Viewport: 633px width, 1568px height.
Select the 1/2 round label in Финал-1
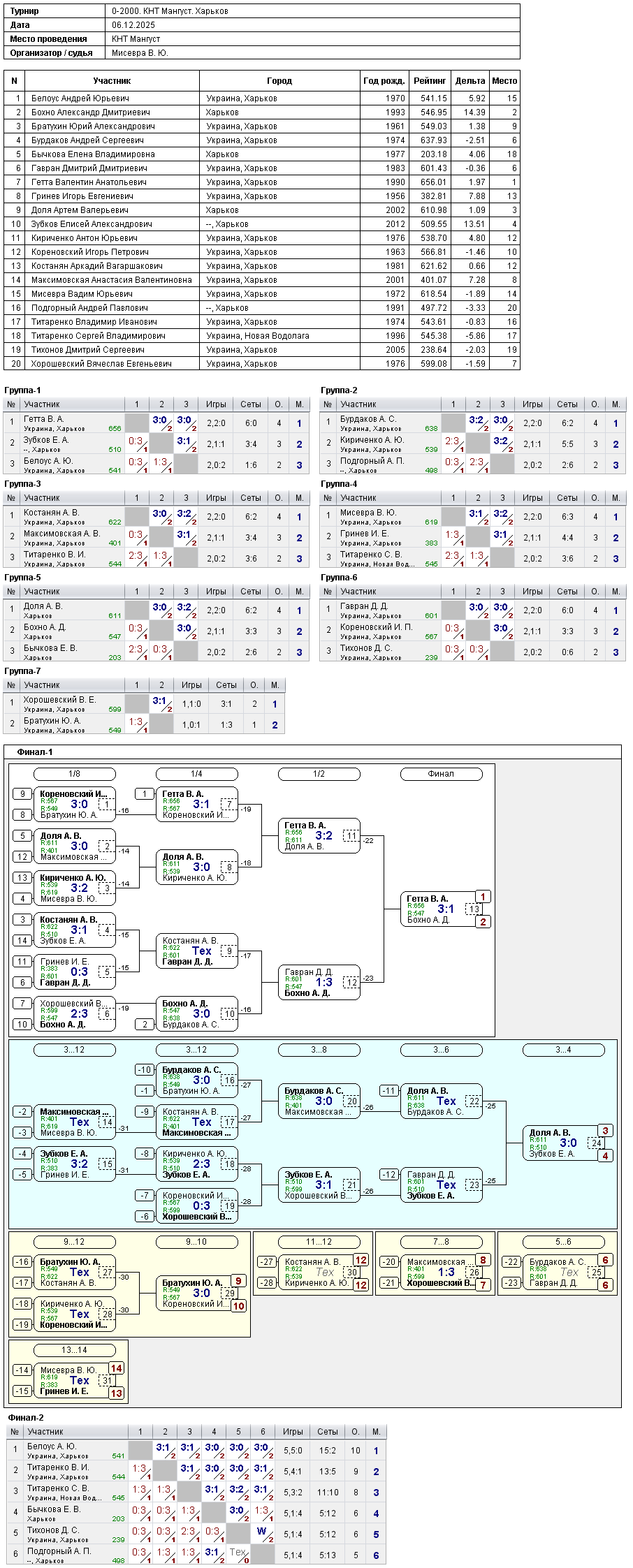[x=319, y=774]
